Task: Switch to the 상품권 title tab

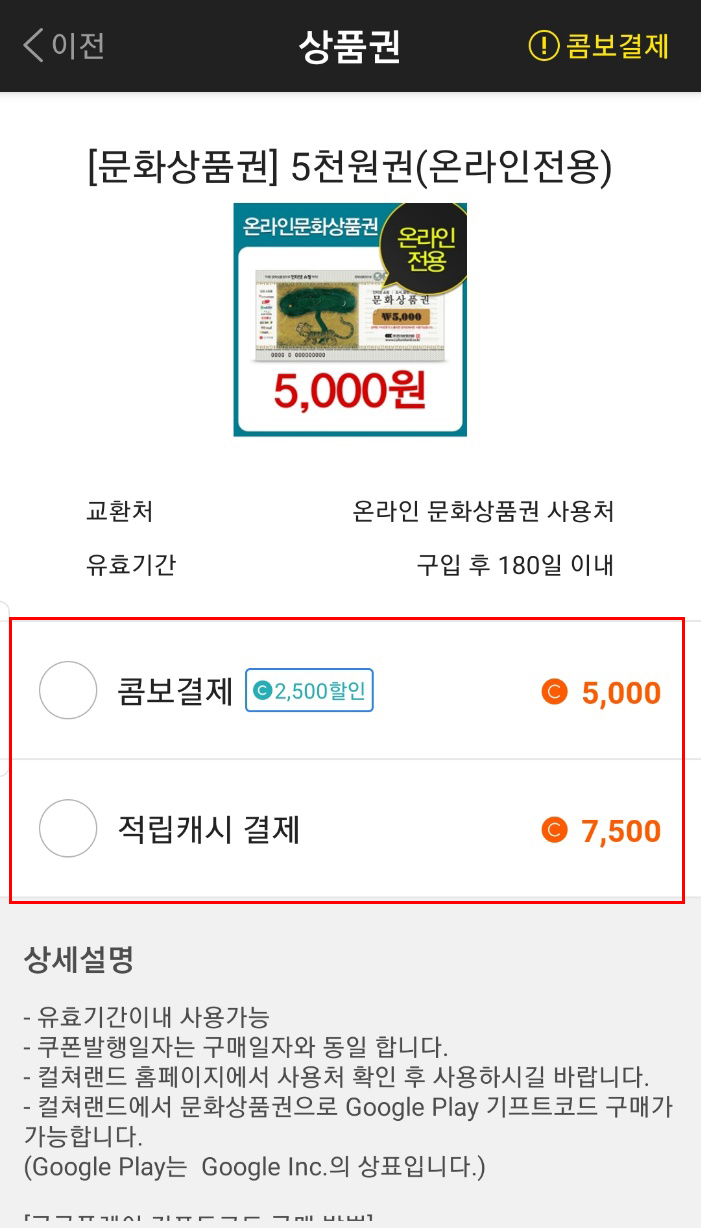Action: coord(350,46)
